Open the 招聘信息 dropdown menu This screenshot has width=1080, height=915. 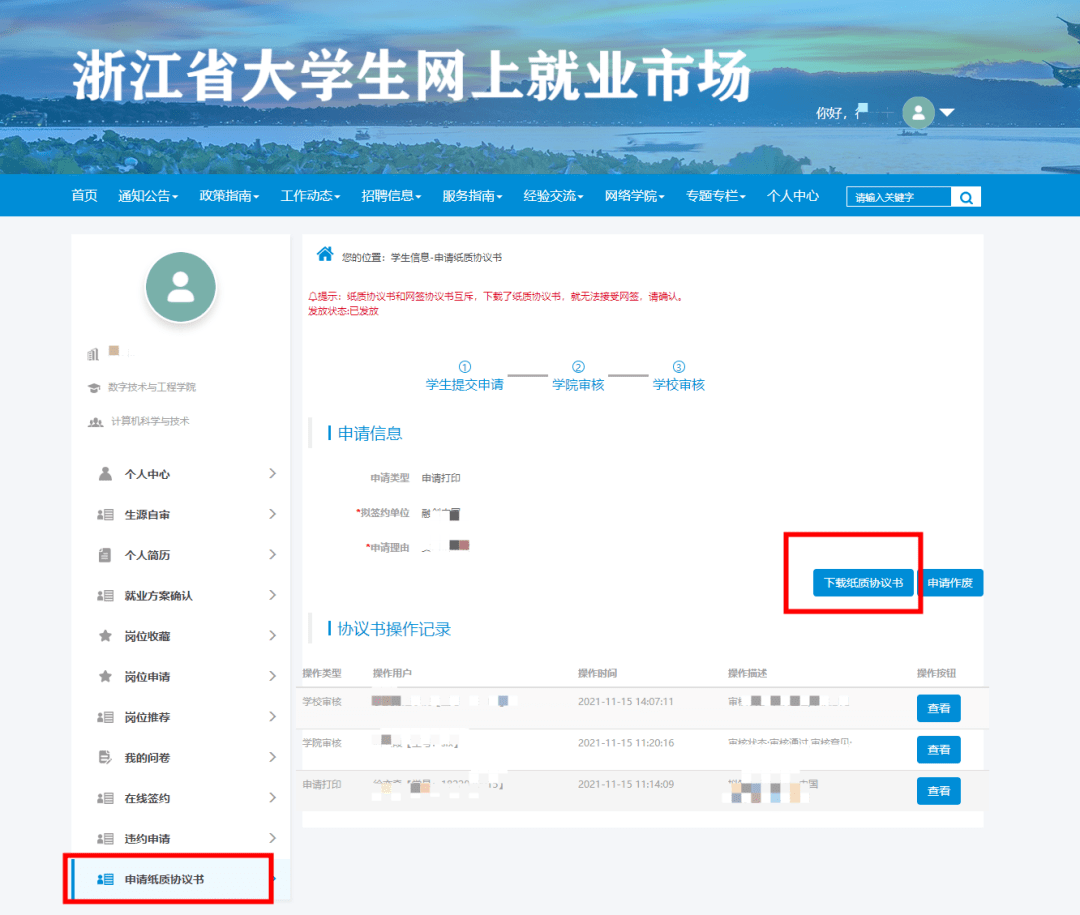click(x=390, y=196)
